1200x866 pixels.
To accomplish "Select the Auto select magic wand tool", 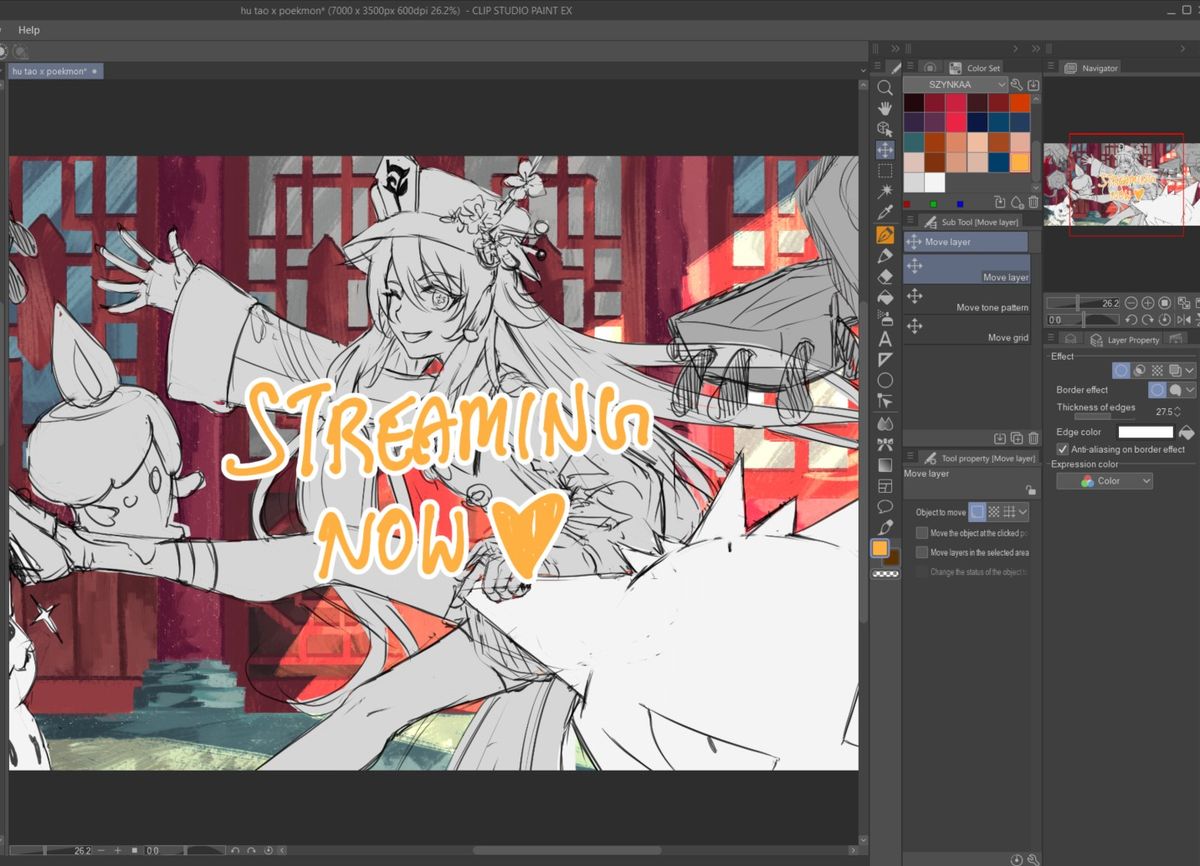I will coord(885,192).
